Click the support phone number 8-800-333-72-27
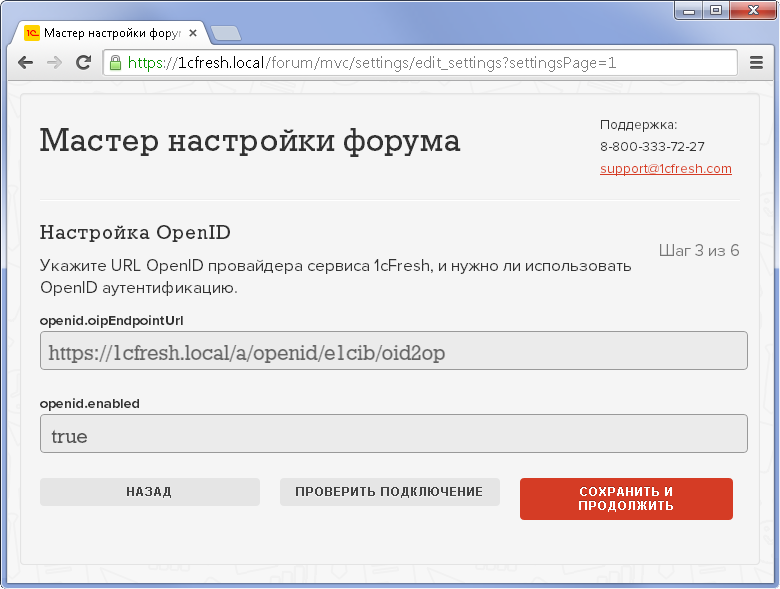 (652, 147)
